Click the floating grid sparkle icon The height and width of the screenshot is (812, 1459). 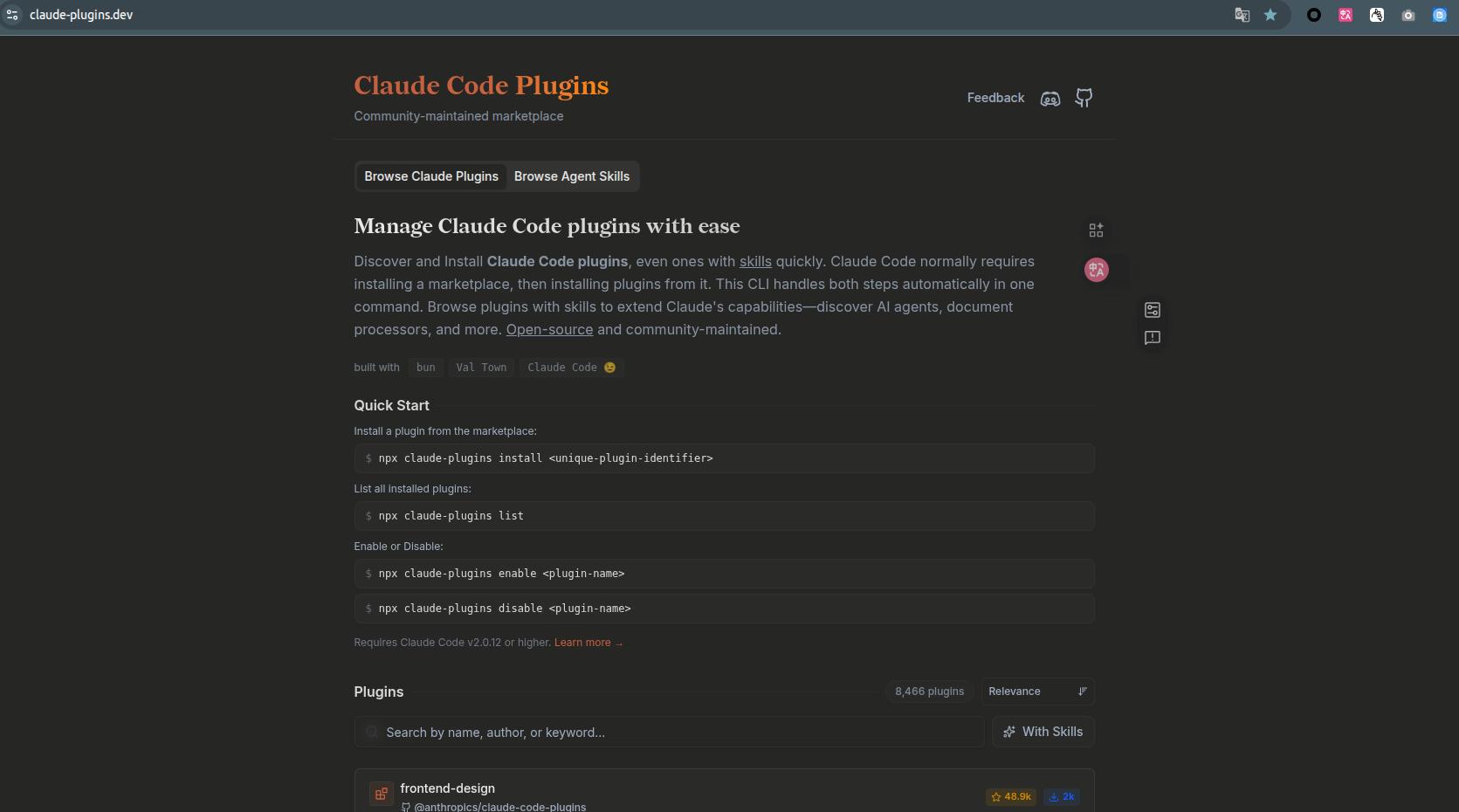point(1096,231)
